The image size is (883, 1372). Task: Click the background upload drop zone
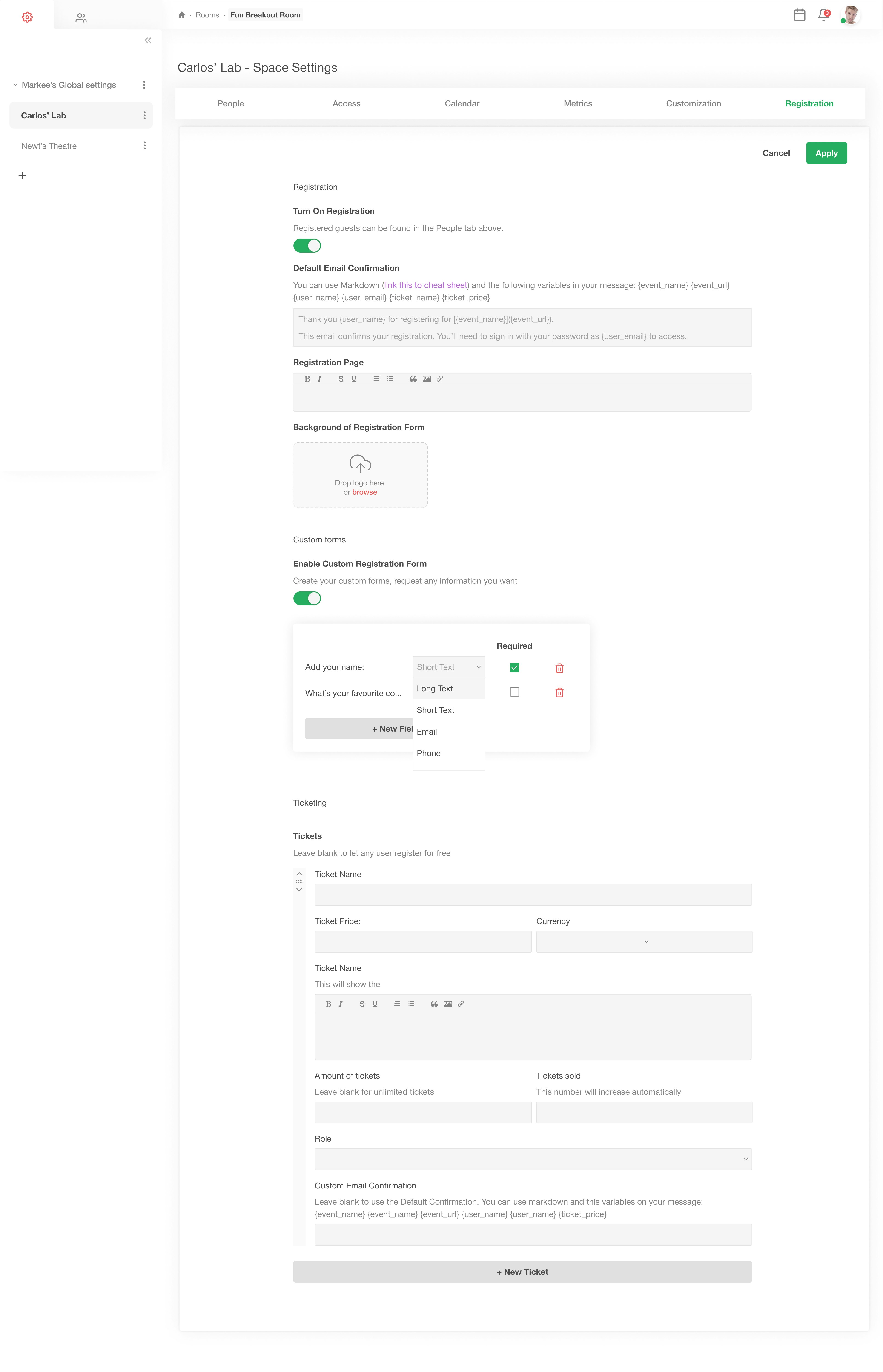pyautogui.click(x=360, y=475)
